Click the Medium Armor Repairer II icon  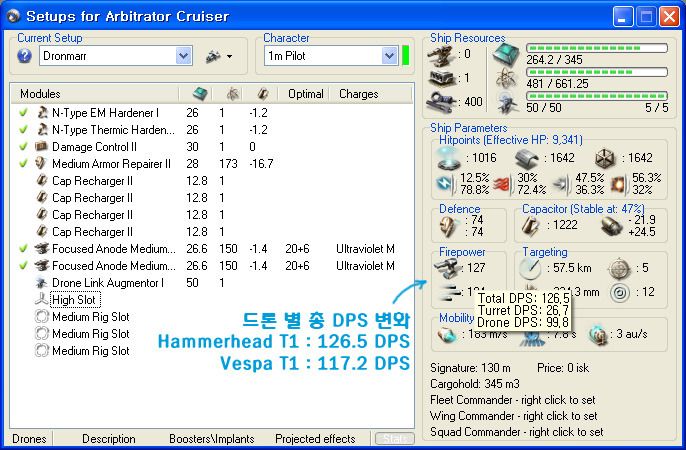[42, 164]
